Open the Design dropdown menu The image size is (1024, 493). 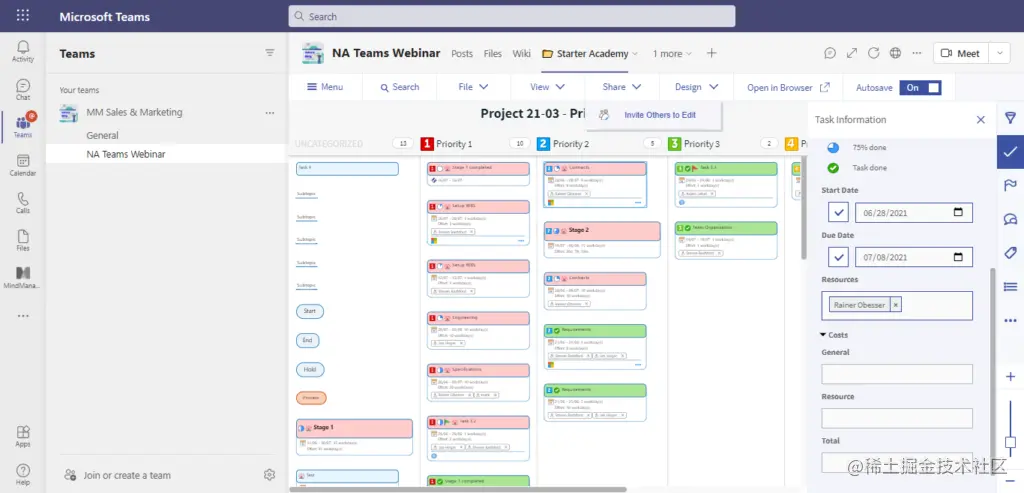point(697,87)
